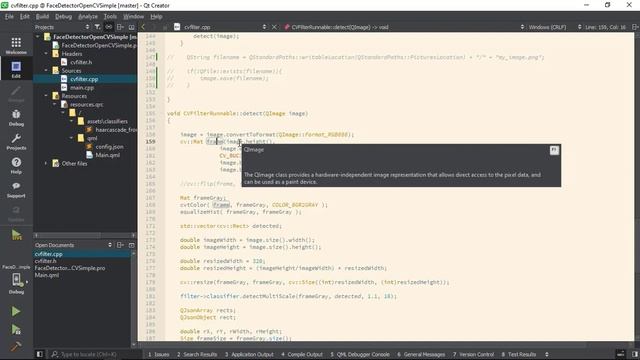The image size is (640, 360).
Task: Show the Search Results pane
Action: tap(197, 354)
